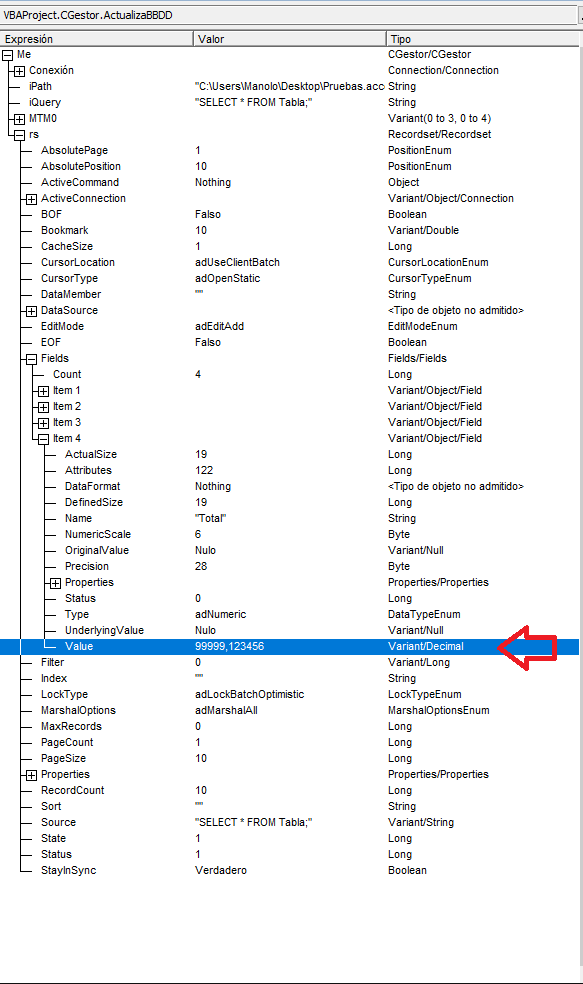
Task: Collapse the rs recordset node
Action: click(x=19, y=135)
